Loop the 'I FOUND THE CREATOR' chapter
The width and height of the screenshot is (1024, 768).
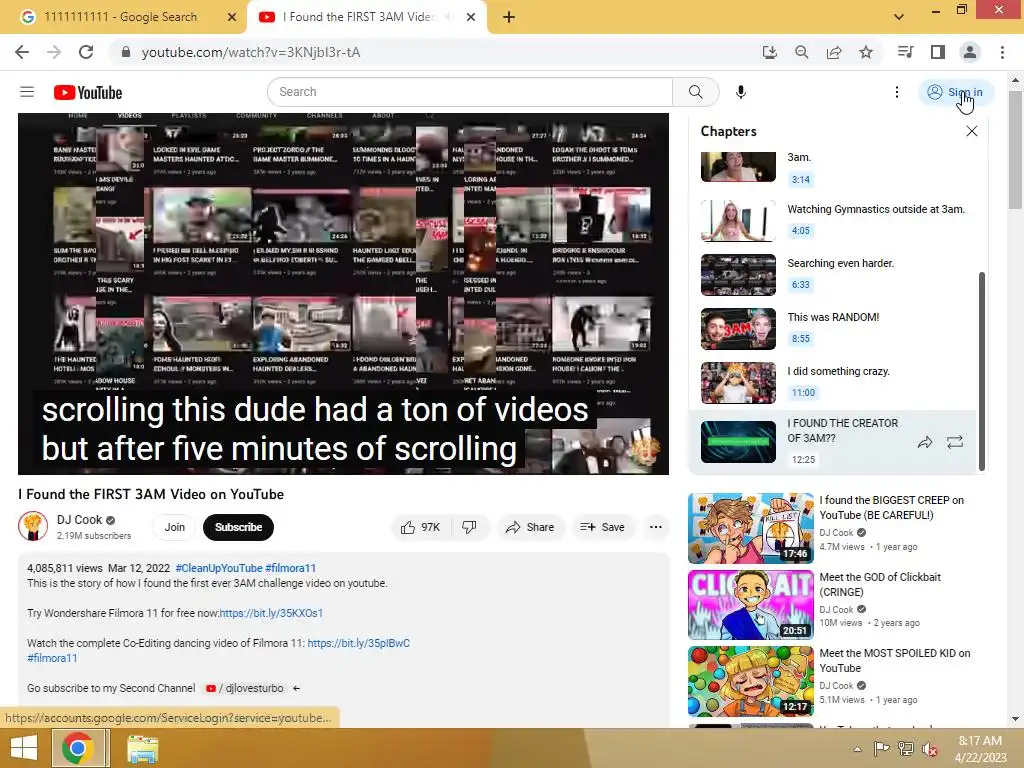click(x=955, y=442)
